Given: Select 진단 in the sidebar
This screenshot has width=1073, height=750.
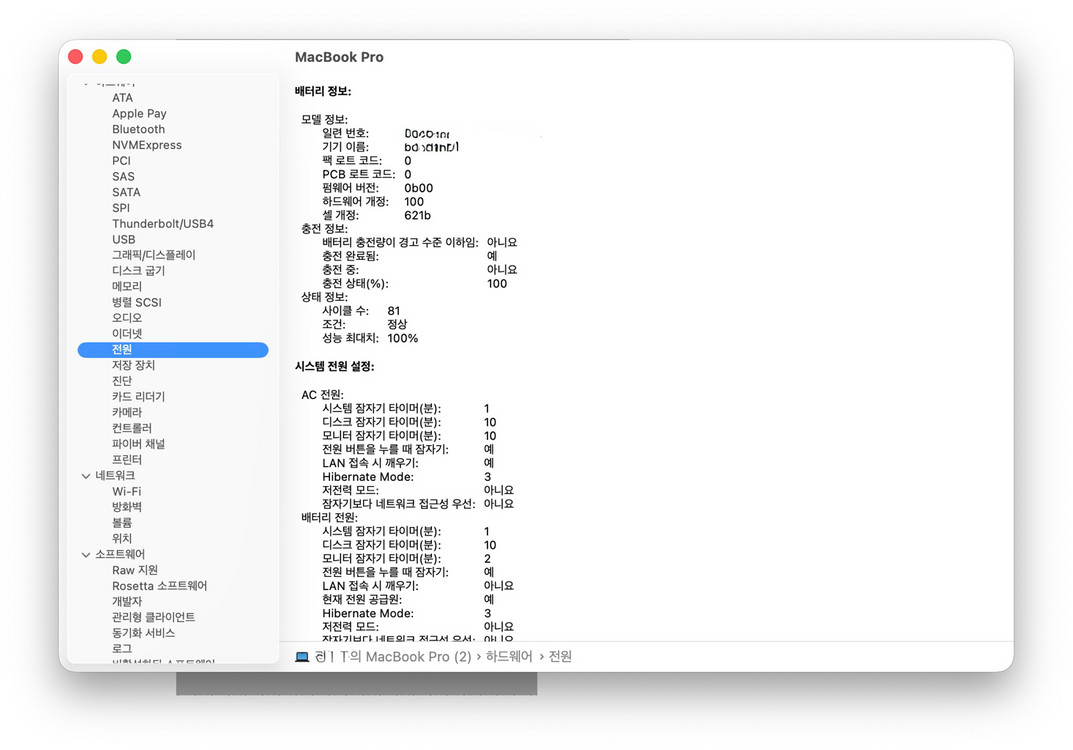Looking at the screenshot, I should tap(121, 381).
